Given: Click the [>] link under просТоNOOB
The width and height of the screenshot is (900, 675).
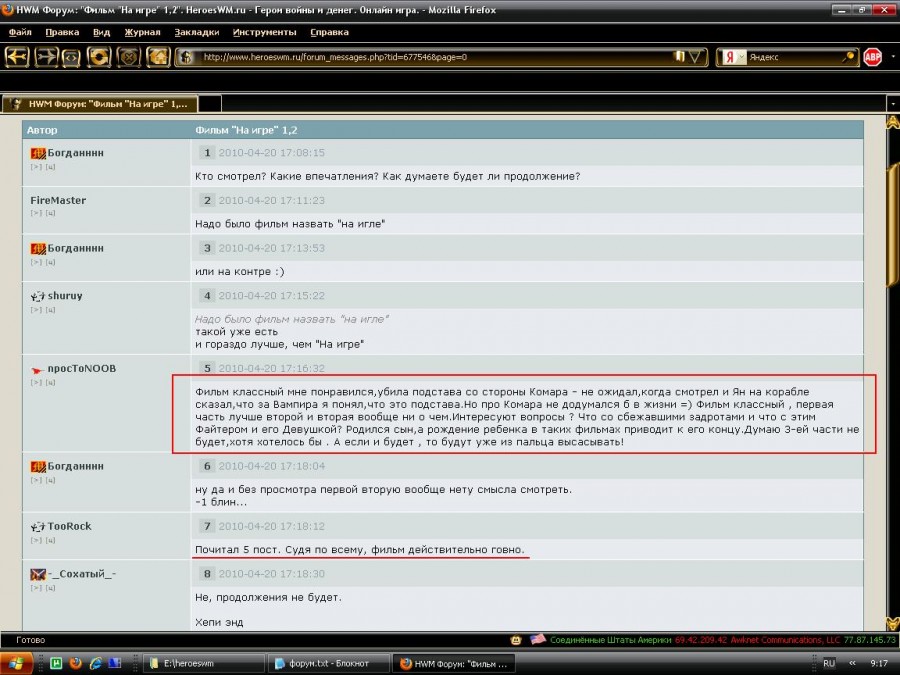Looking at the screenshot, I should [36, 383].
